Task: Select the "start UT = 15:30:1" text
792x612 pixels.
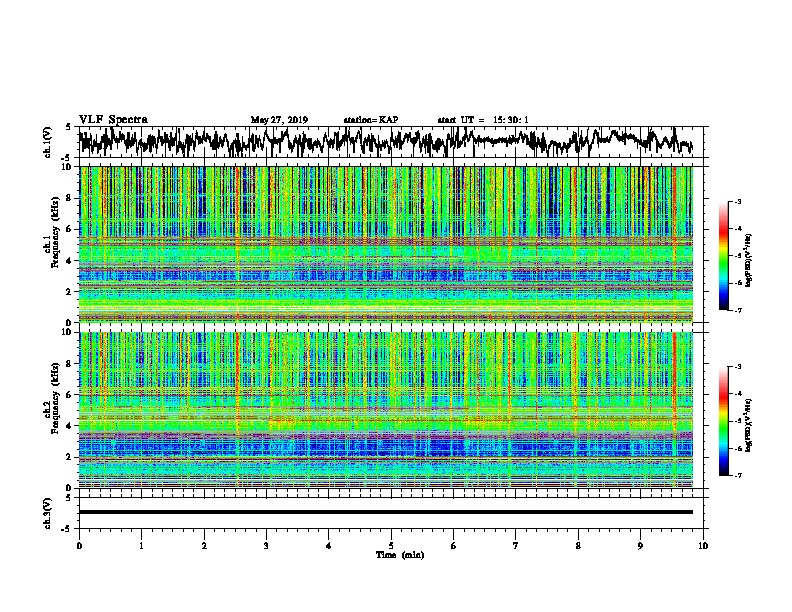Action: click(x=483, y=120)
